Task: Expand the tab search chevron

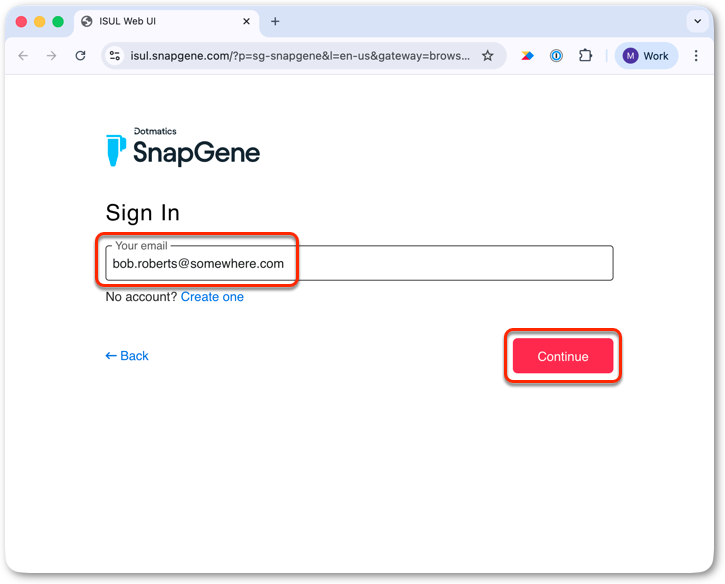Action: 697,21
